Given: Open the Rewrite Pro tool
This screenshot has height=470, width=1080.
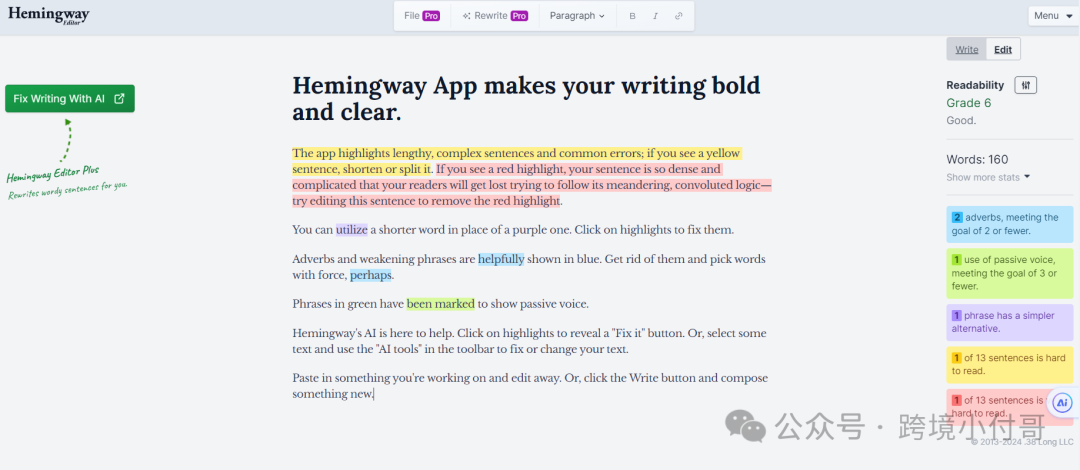Looking at the screenshot, I should tap(495, 16).
